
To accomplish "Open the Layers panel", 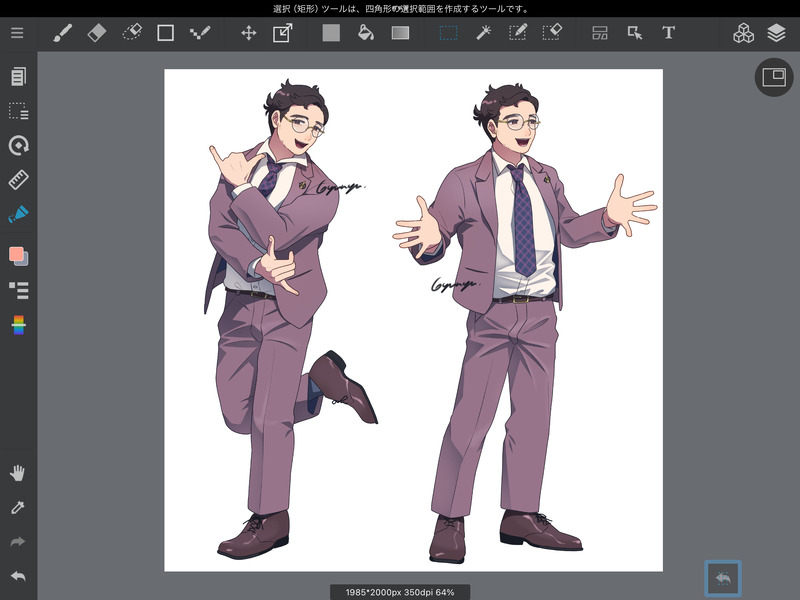I will click(776, 33).
